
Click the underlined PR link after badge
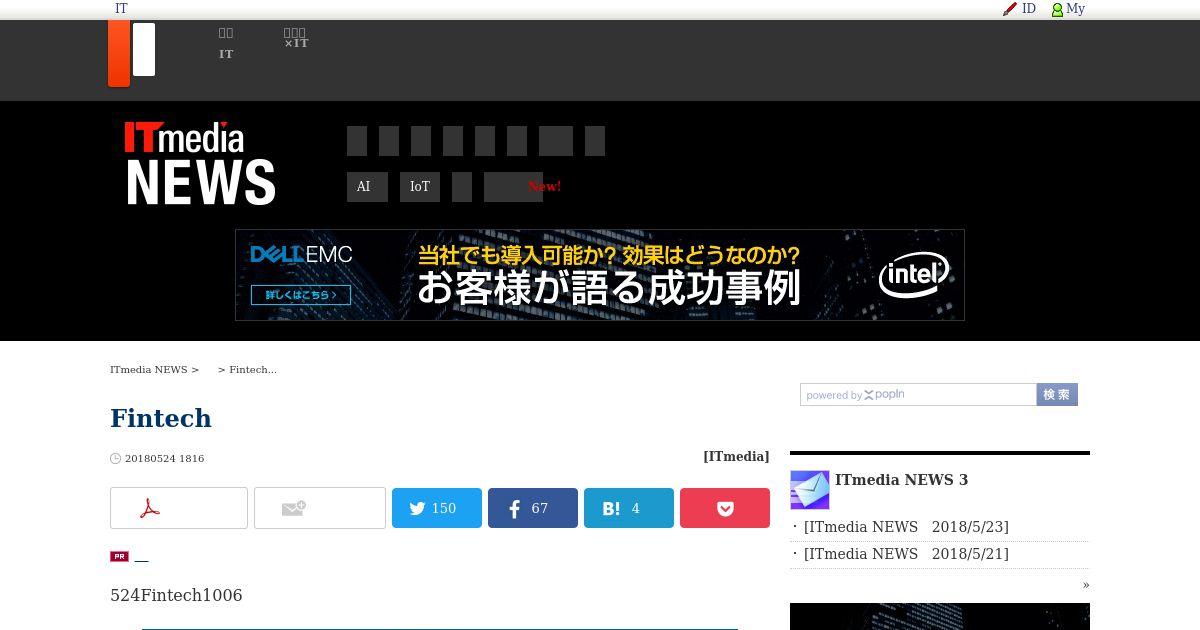click(141, 557)
